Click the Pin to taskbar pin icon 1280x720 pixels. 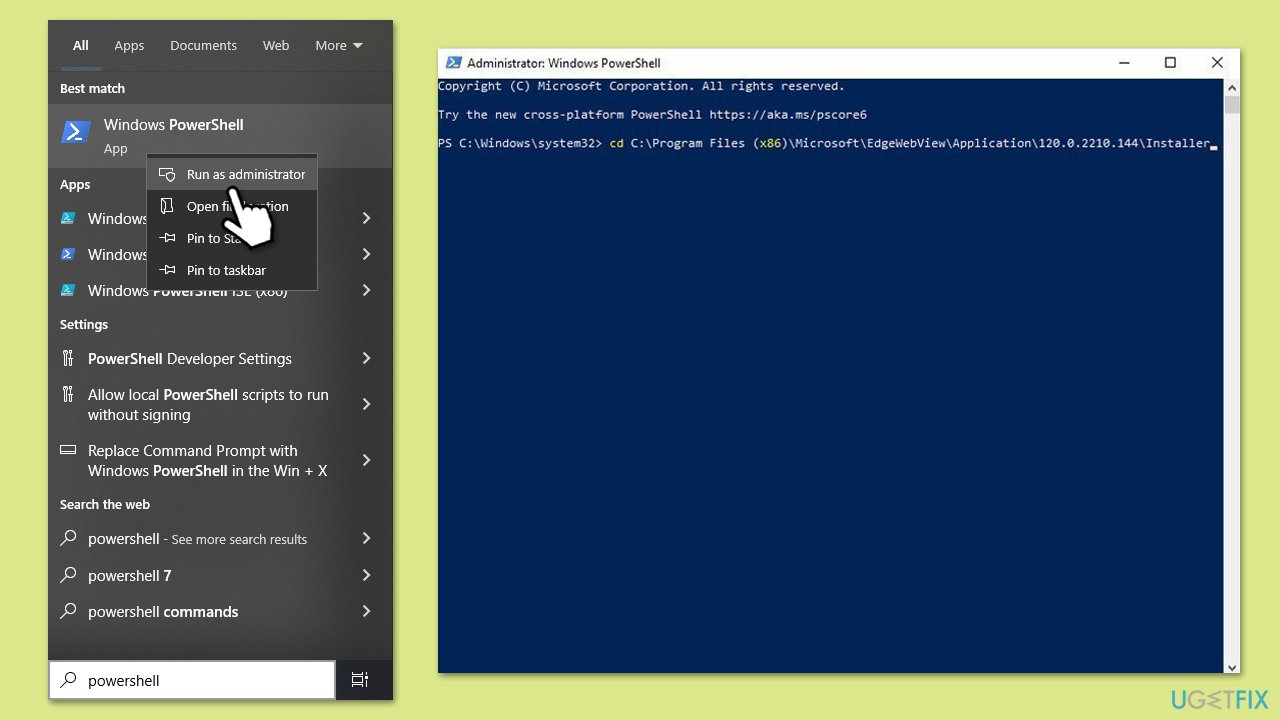(167, 270)
